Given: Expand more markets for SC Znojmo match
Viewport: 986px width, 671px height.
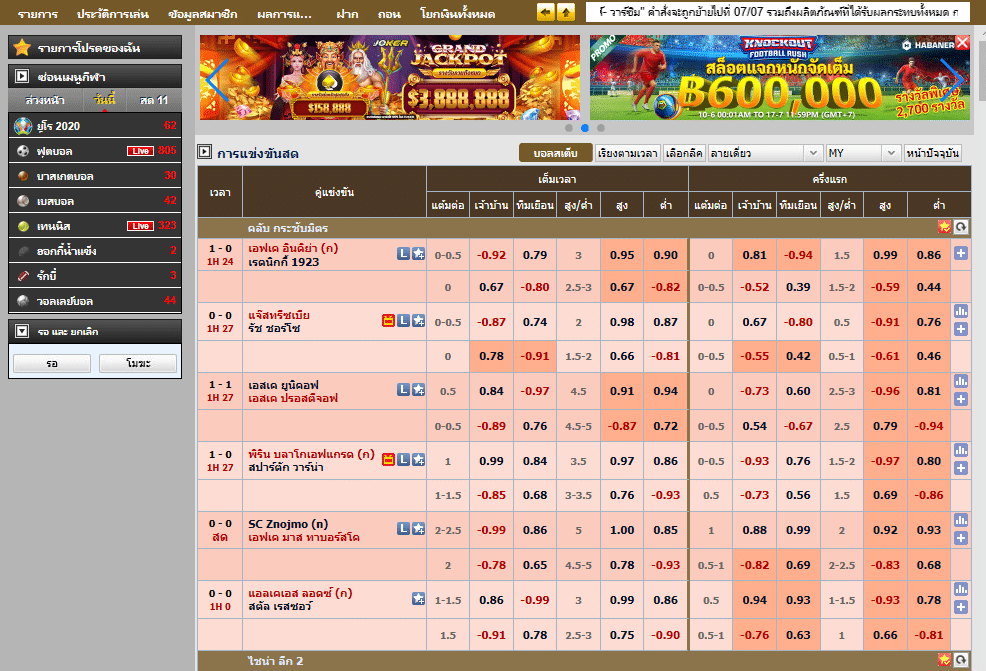Looking at the screenshot, I should pos(961,538).
